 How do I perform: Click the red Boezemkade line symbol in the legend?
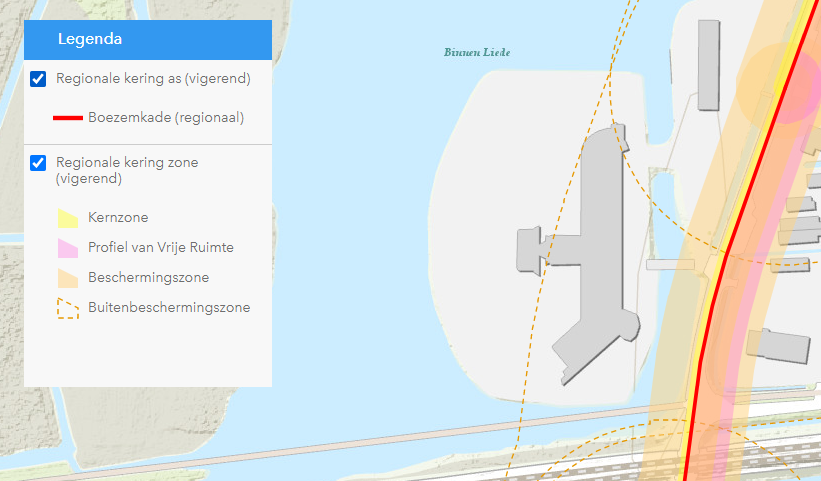click(x=68, y=118)
